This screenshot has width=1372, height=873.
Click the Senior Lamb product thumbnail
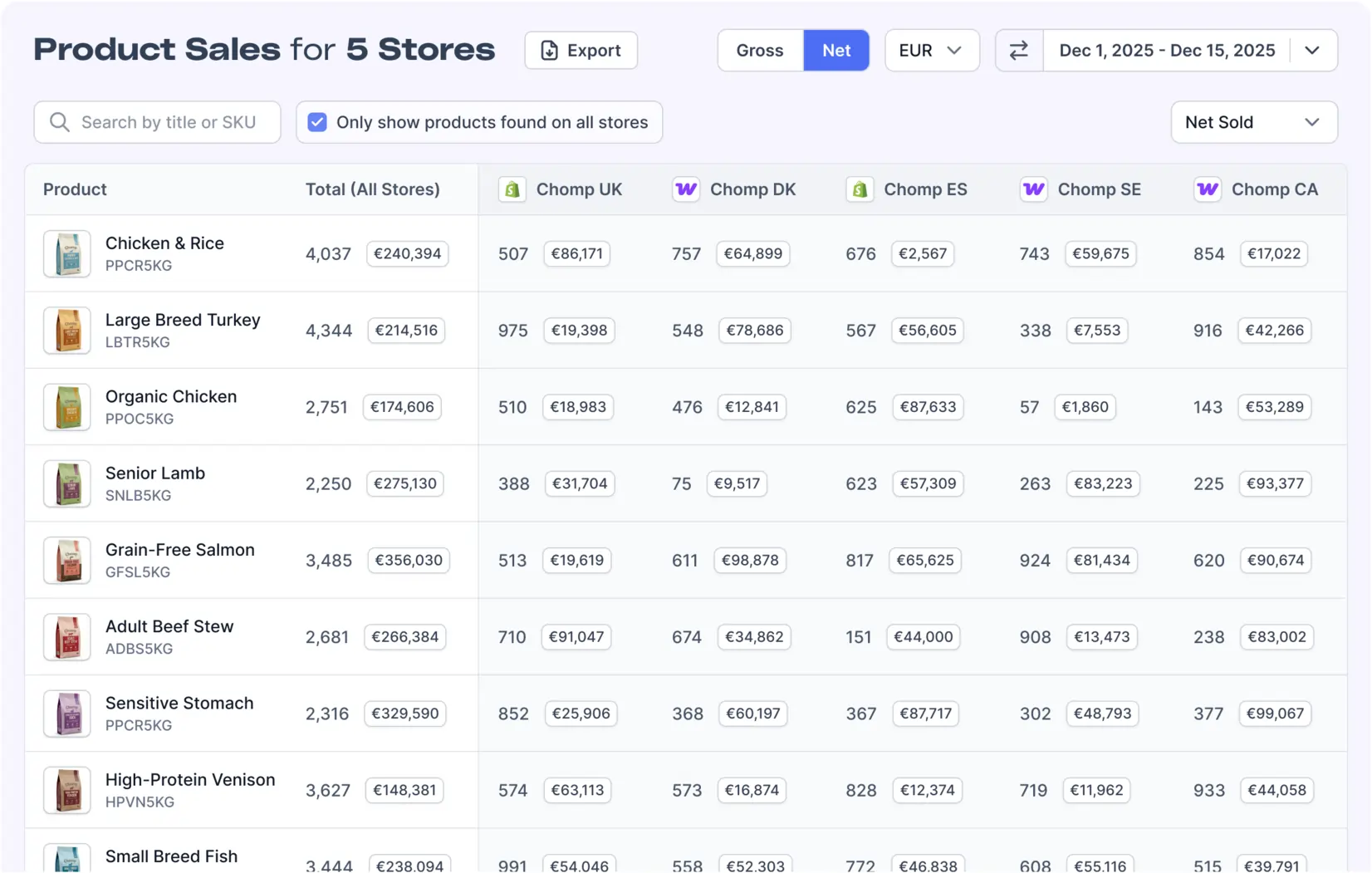click(66, 483)
